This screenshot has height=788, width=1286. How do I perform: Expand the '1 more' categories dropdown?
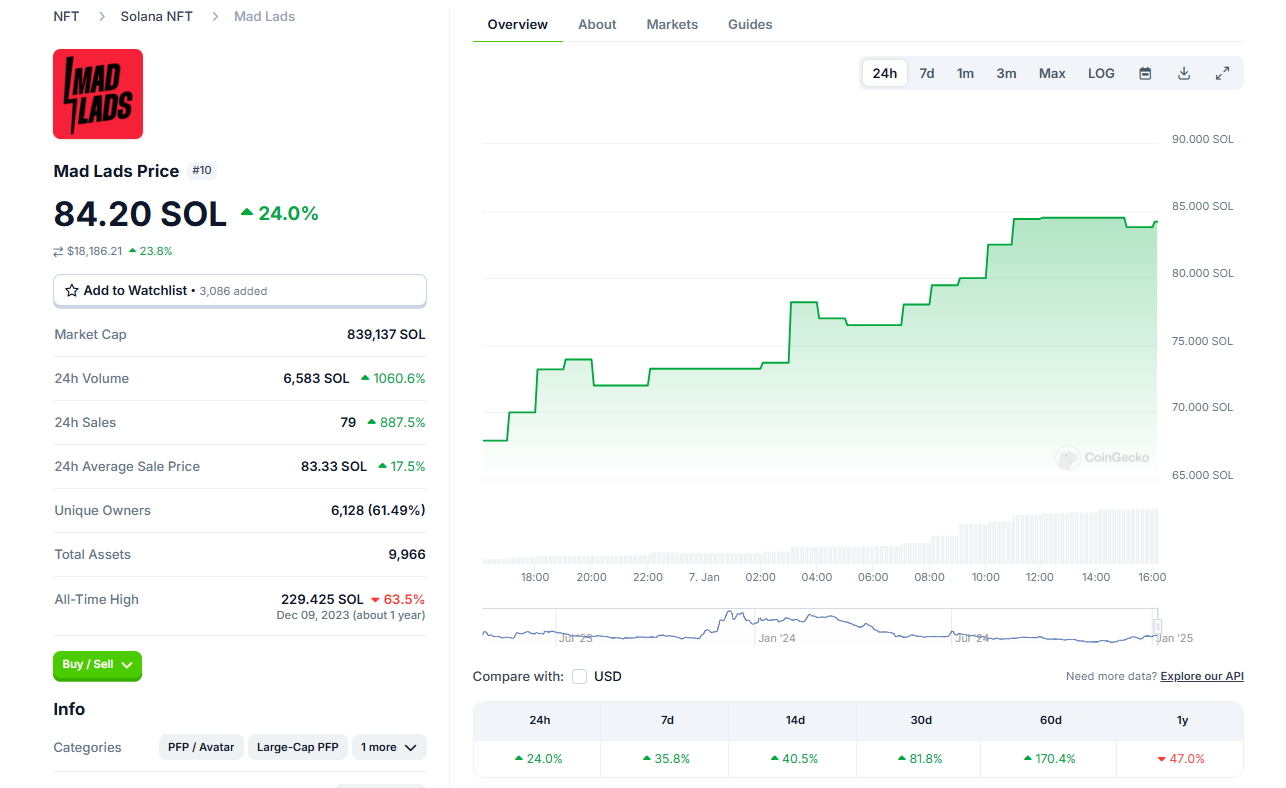[x=389, y=747]
